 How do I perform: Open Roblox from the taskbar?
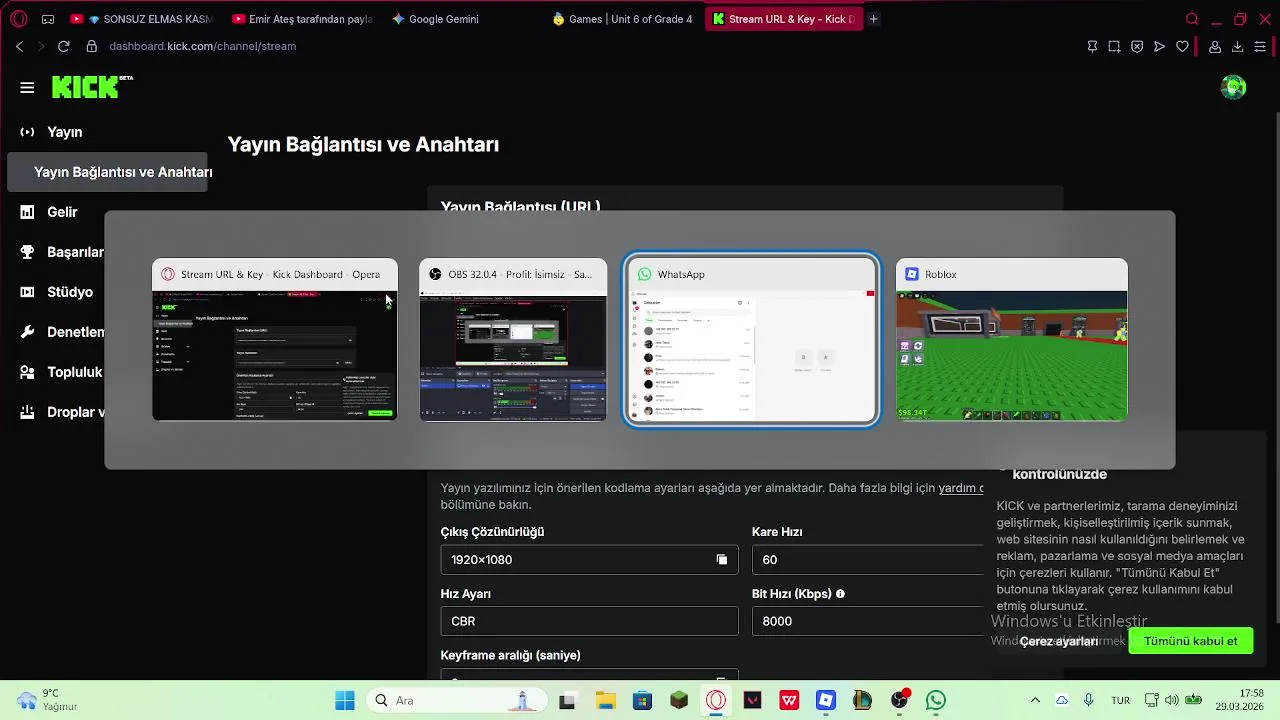tap(826, 701)
